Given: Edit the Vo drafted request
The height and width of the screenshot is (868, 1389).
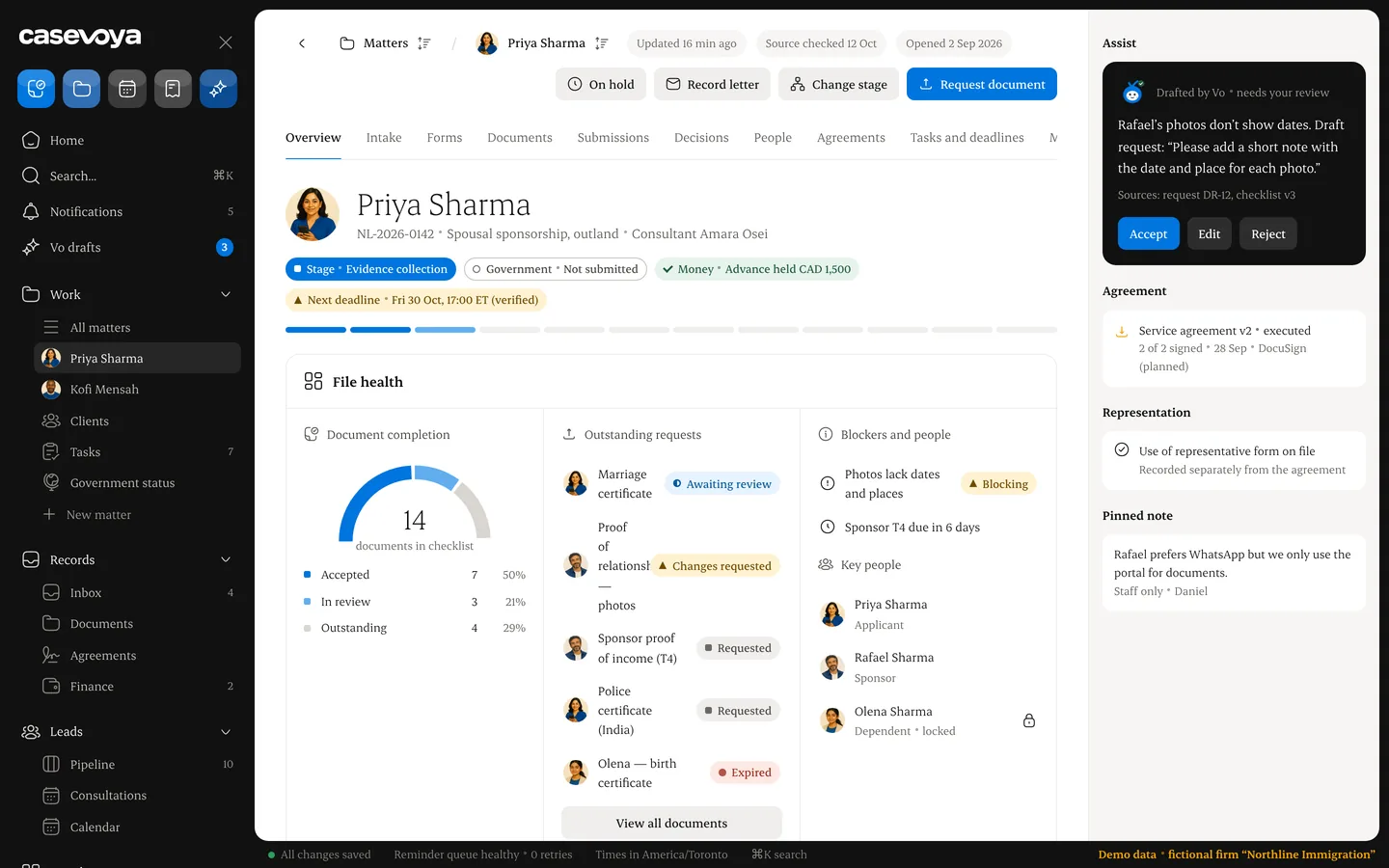Looking at the screenshot, I should click(x=1209, y=233).
